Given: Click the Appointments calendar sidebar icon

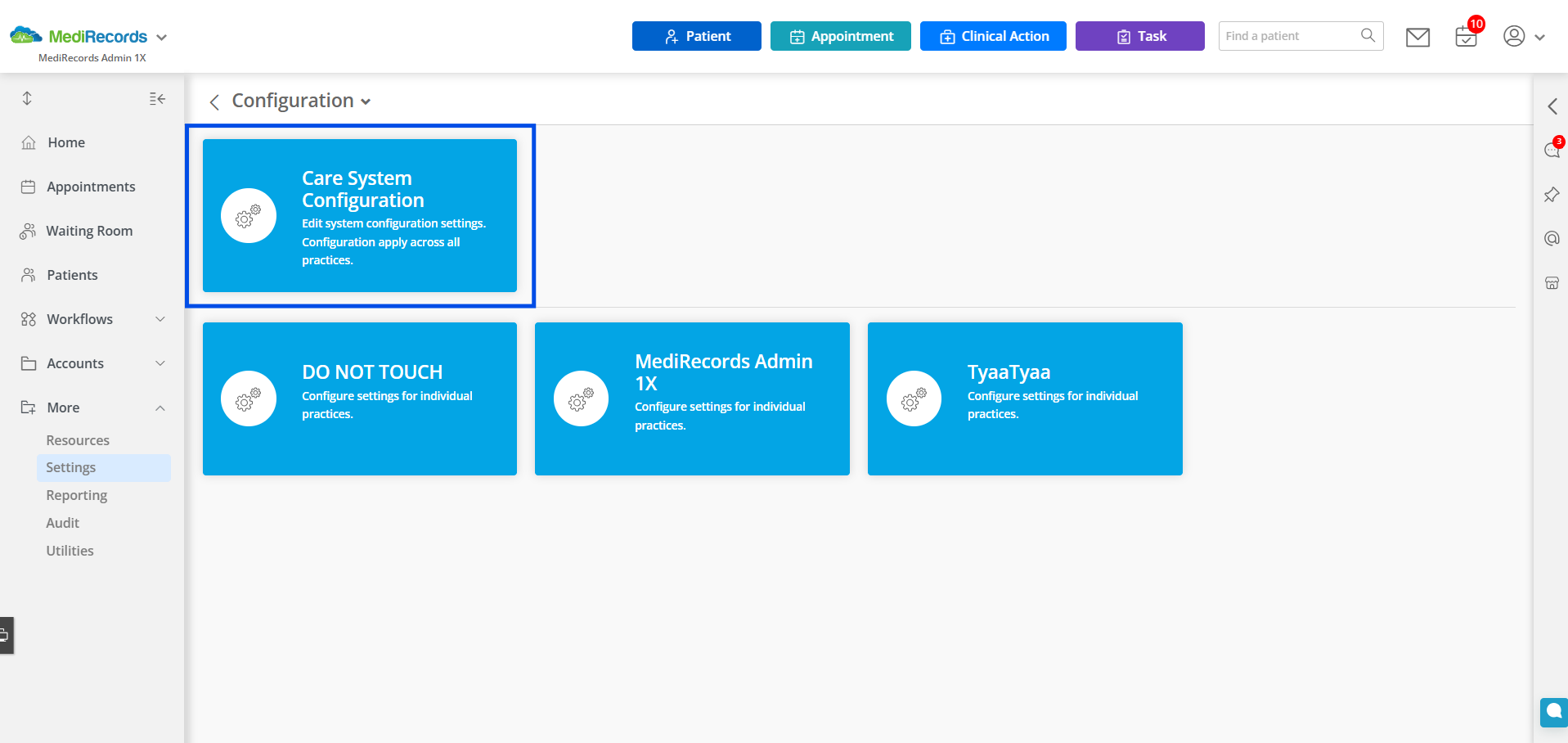Looking at the screenshot, I should (x=29, y=187).
